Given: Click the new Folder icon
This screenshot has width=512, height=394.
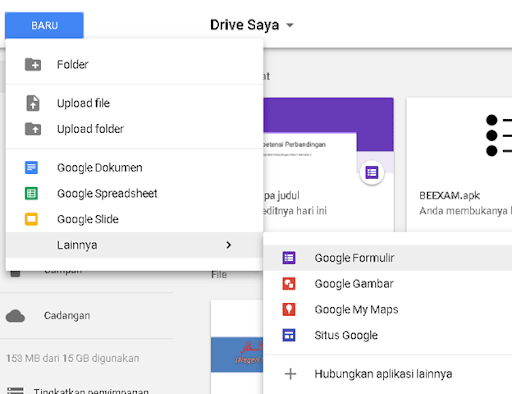Looking at the screenshot, I should tap(33, 64).
